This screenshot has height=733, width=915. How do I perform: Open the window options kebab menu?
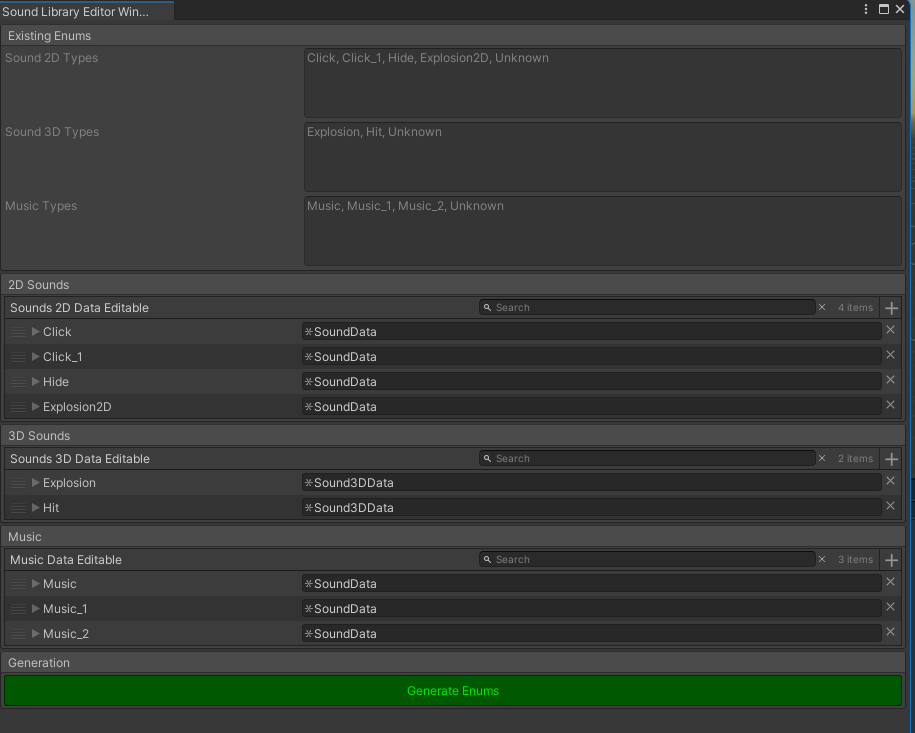(866, 9)
